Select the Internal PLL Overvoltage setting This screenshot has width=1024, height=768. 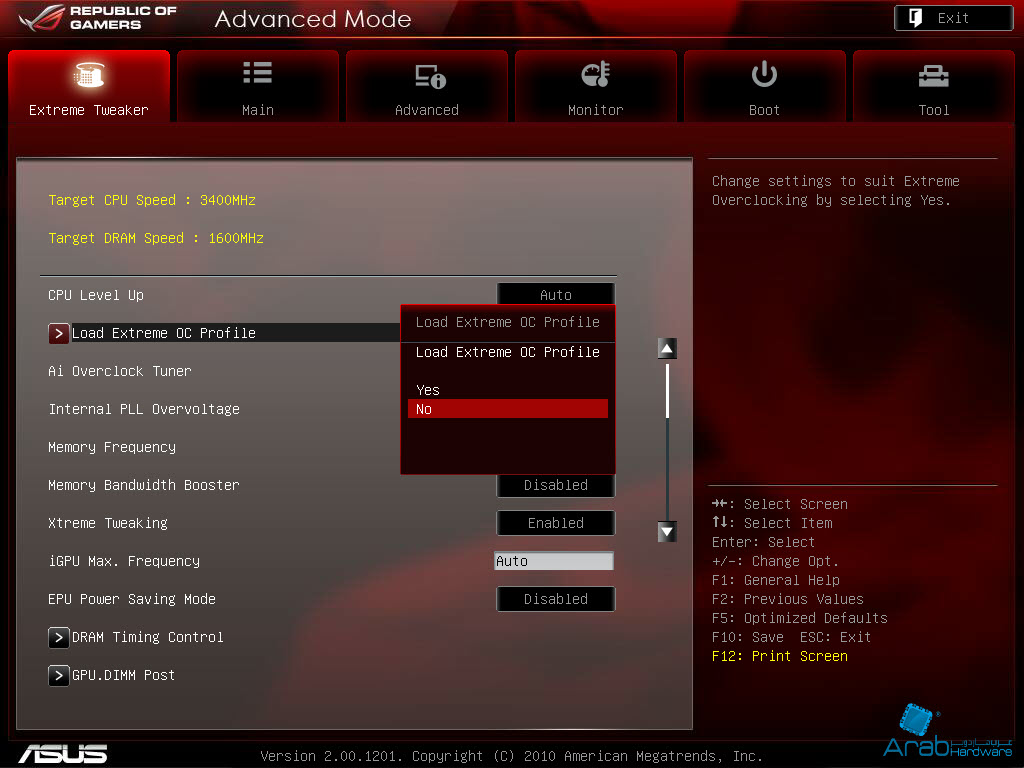144,409
